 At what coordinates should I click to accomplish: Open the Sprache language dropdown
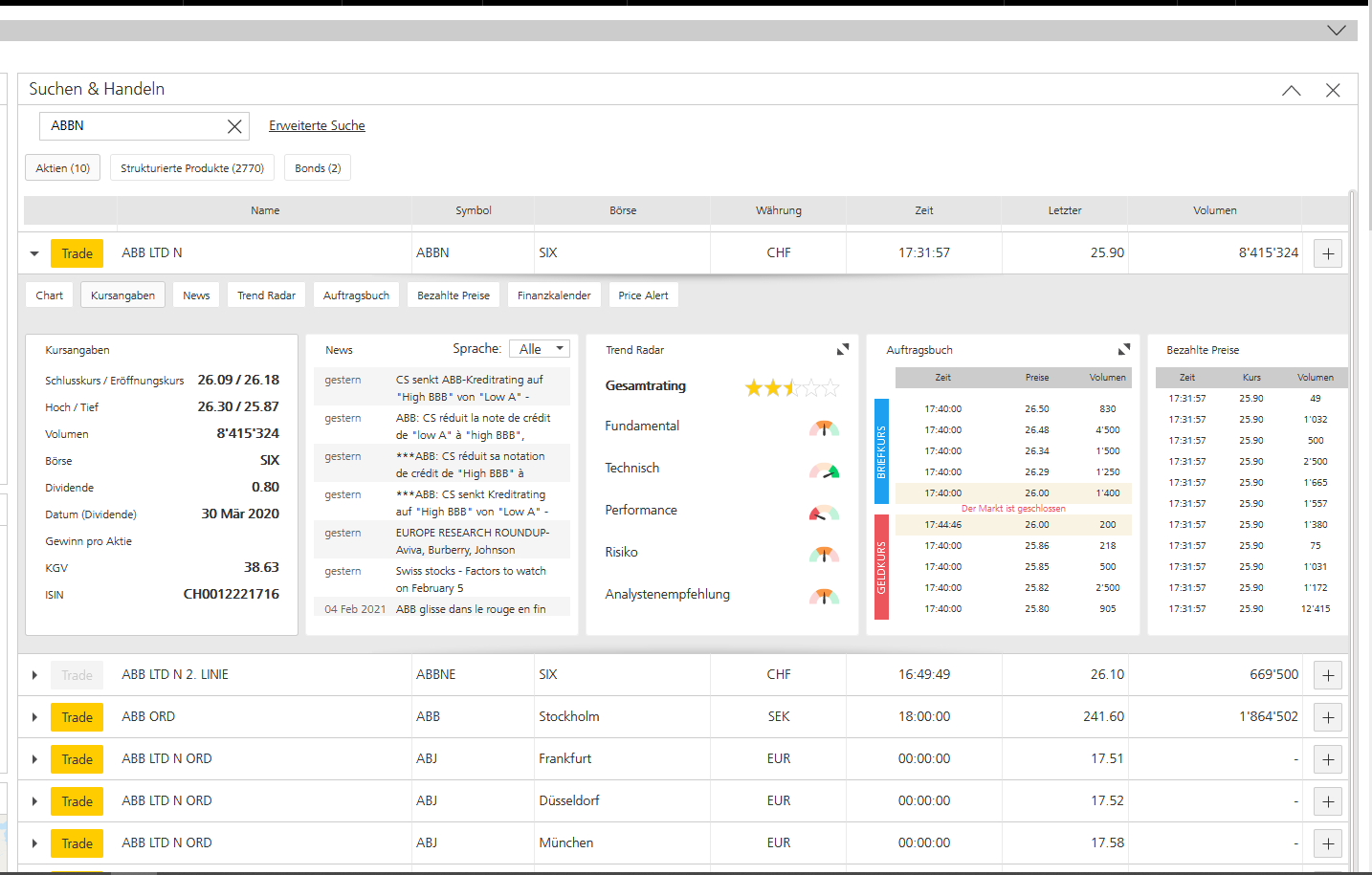[x=540, y=349]
